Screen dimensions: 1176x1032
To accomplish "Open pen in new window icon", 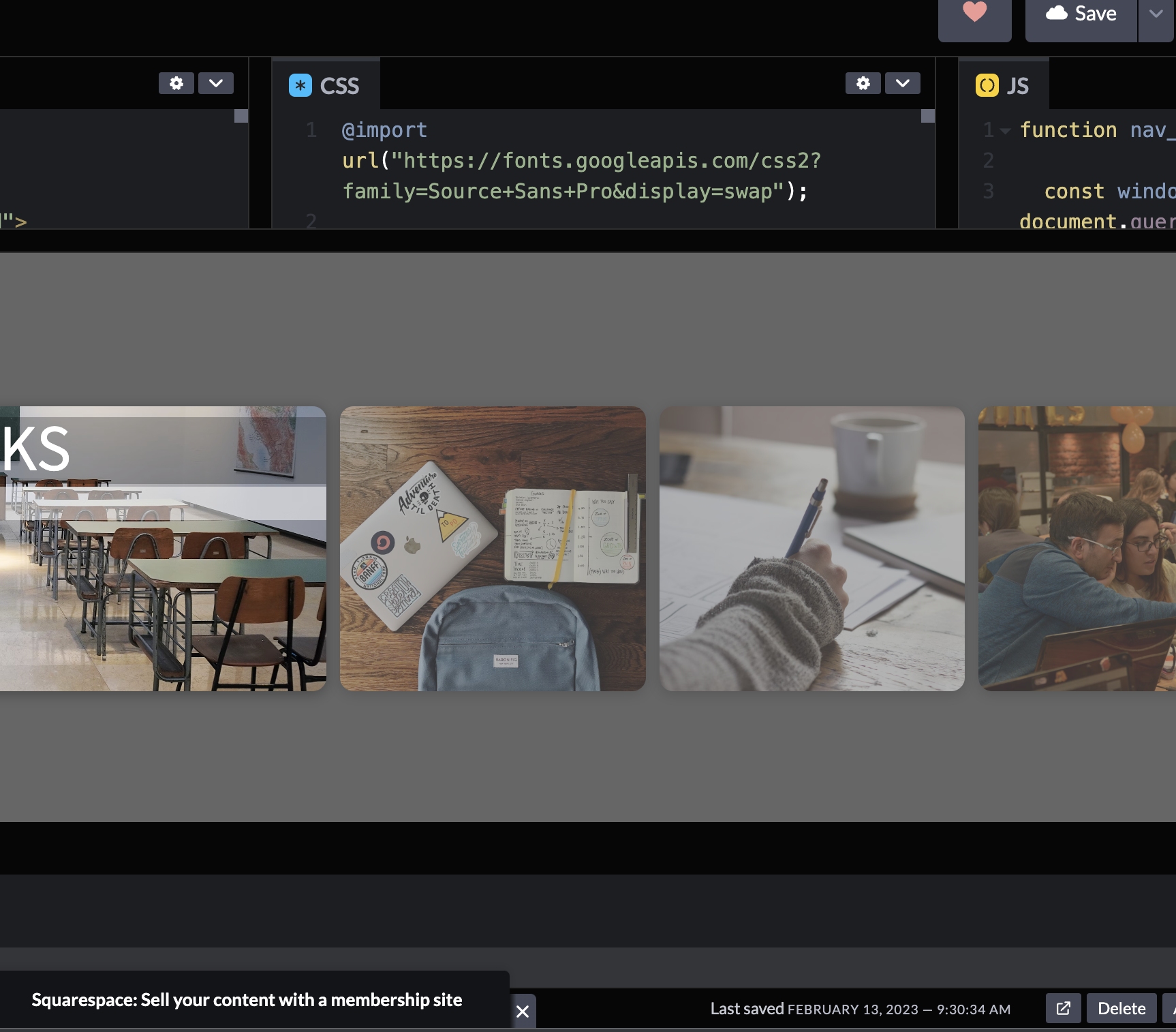I will tap(1064, 1008).
